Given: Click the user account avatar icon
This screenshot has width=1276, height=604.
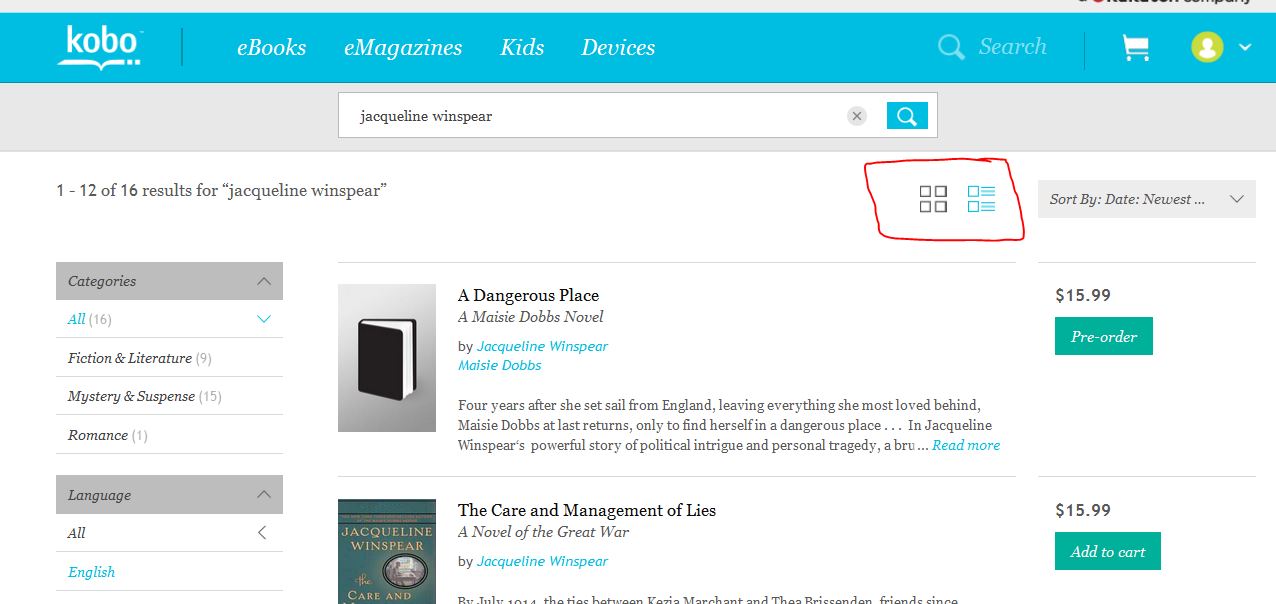Looking at the screenshot, I should (1207, 47).
